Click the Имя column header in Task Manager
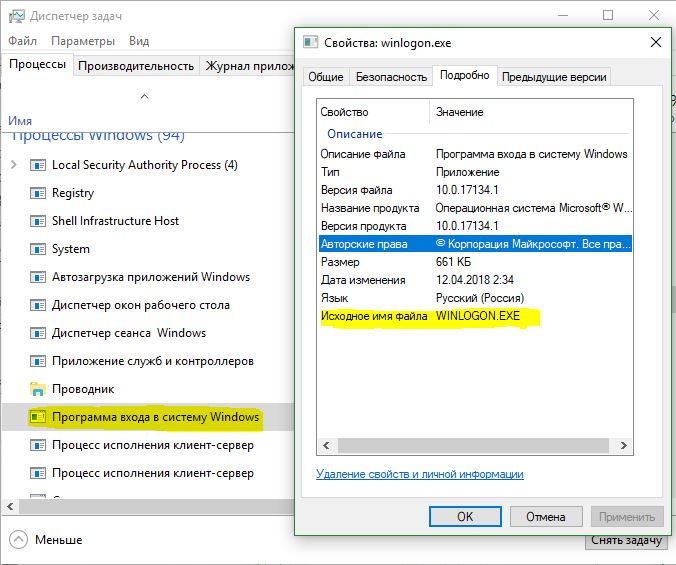Viewport: 676px width, 565px height. point(20,121)
